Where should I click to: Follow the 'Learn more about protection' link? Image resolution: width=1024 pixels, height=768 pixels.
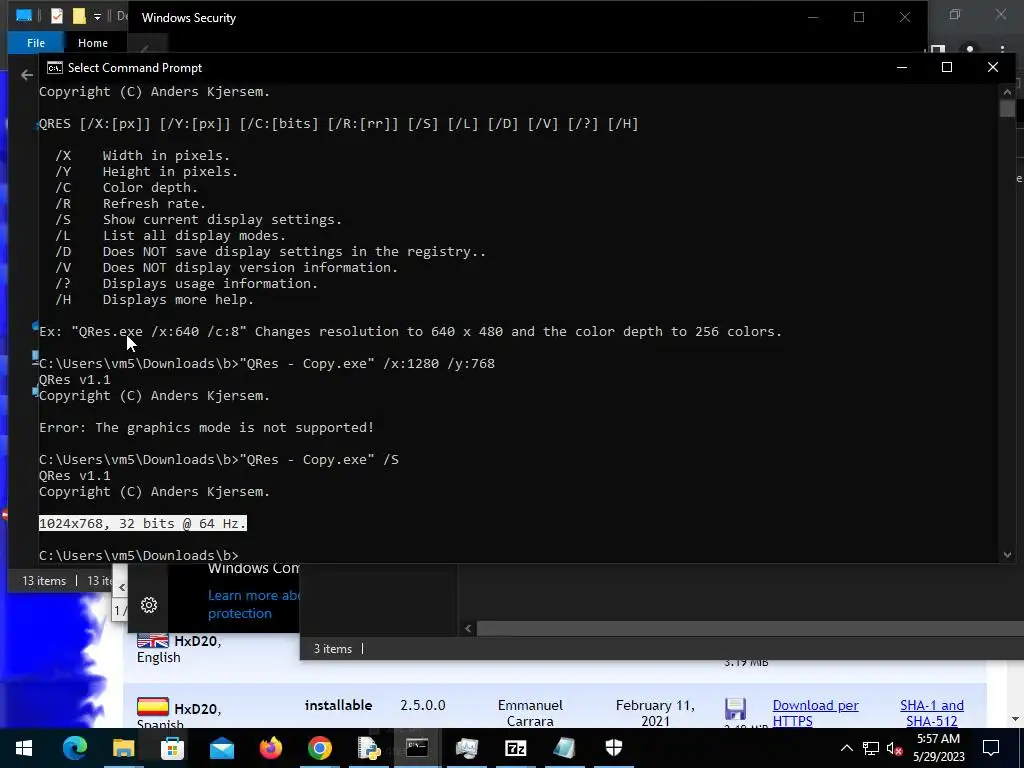(254, 604)
